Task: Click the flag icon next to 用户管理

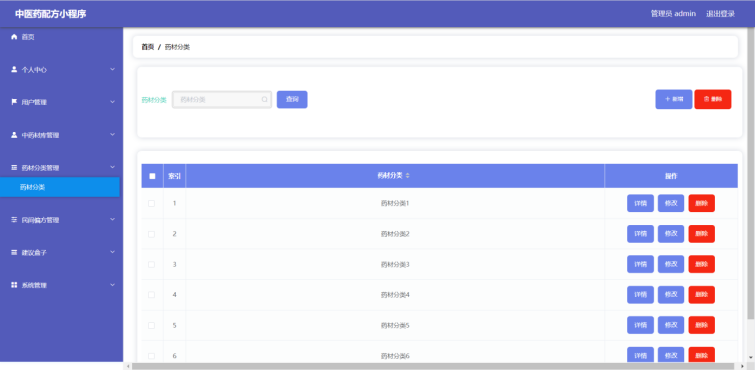Action: [14, 102]
